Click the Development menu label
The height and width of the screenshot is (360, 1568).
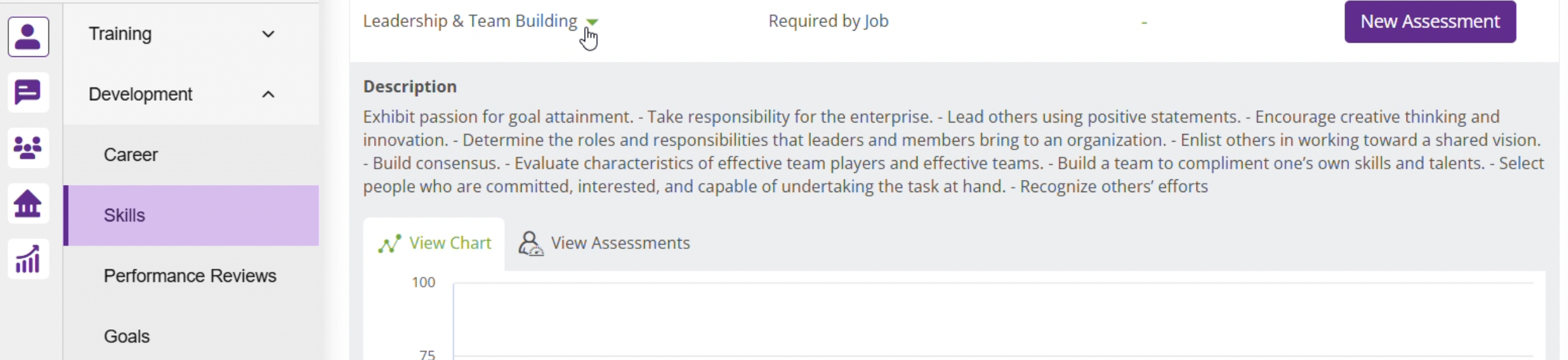pyautogui.click(x=140, y=94)
